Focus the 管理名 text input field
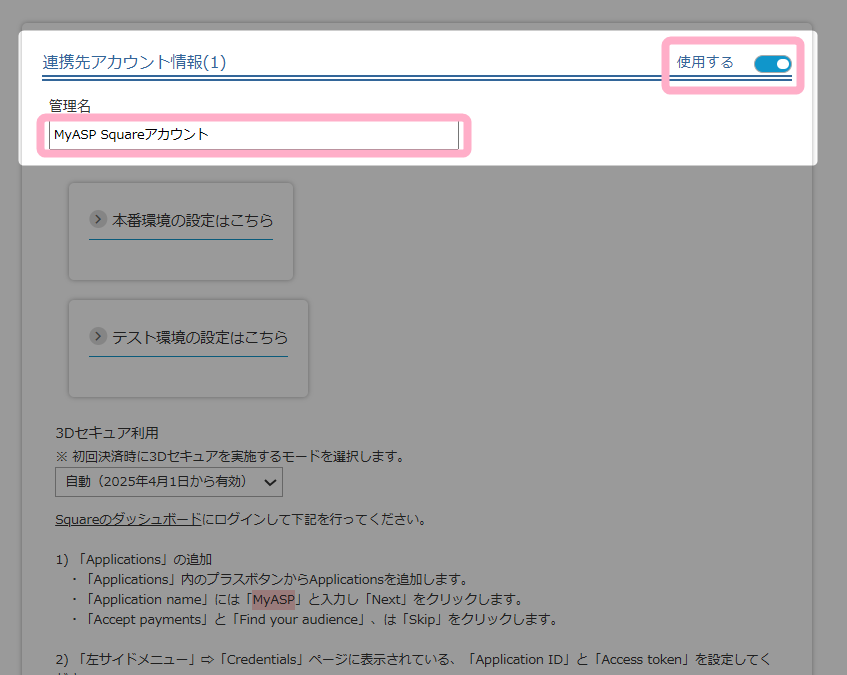Viewport: 847px width, 675px height. click(254, 135)
